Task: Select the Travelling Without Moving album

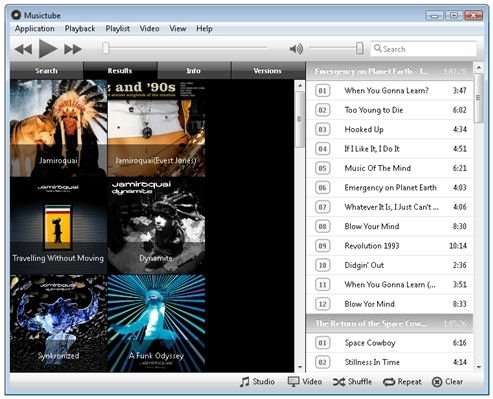Action: pos(58,226)
